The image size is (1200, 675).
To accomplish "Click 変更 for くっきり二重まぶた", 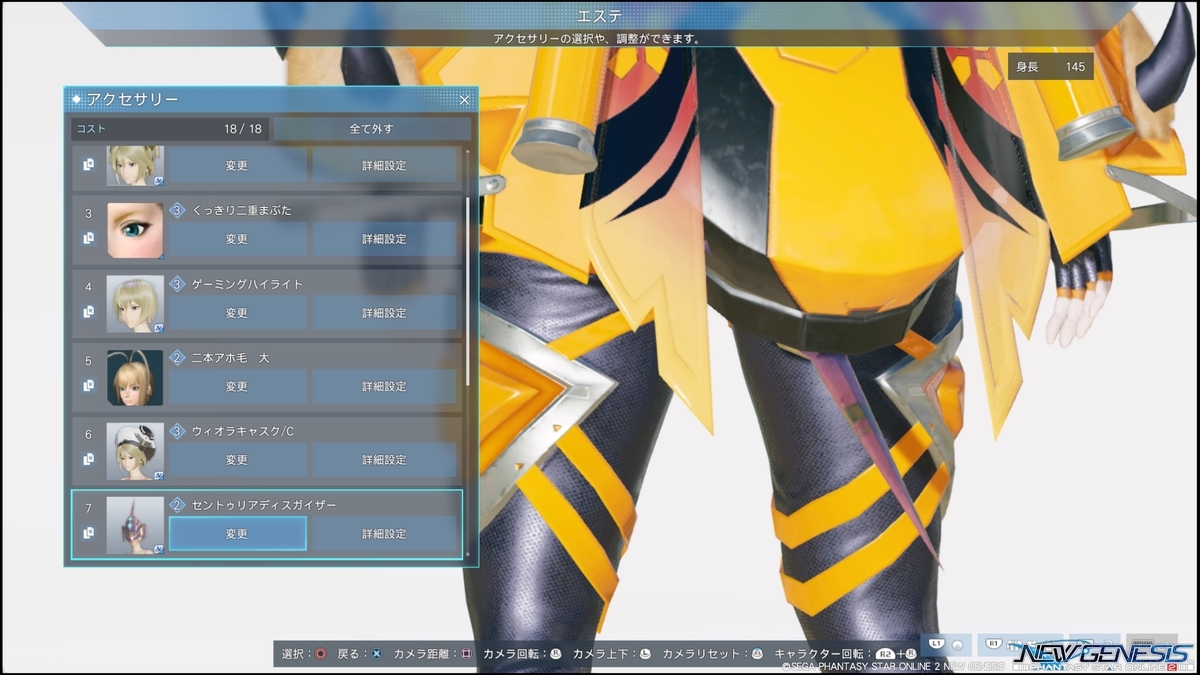I will (x=237, y=239).
